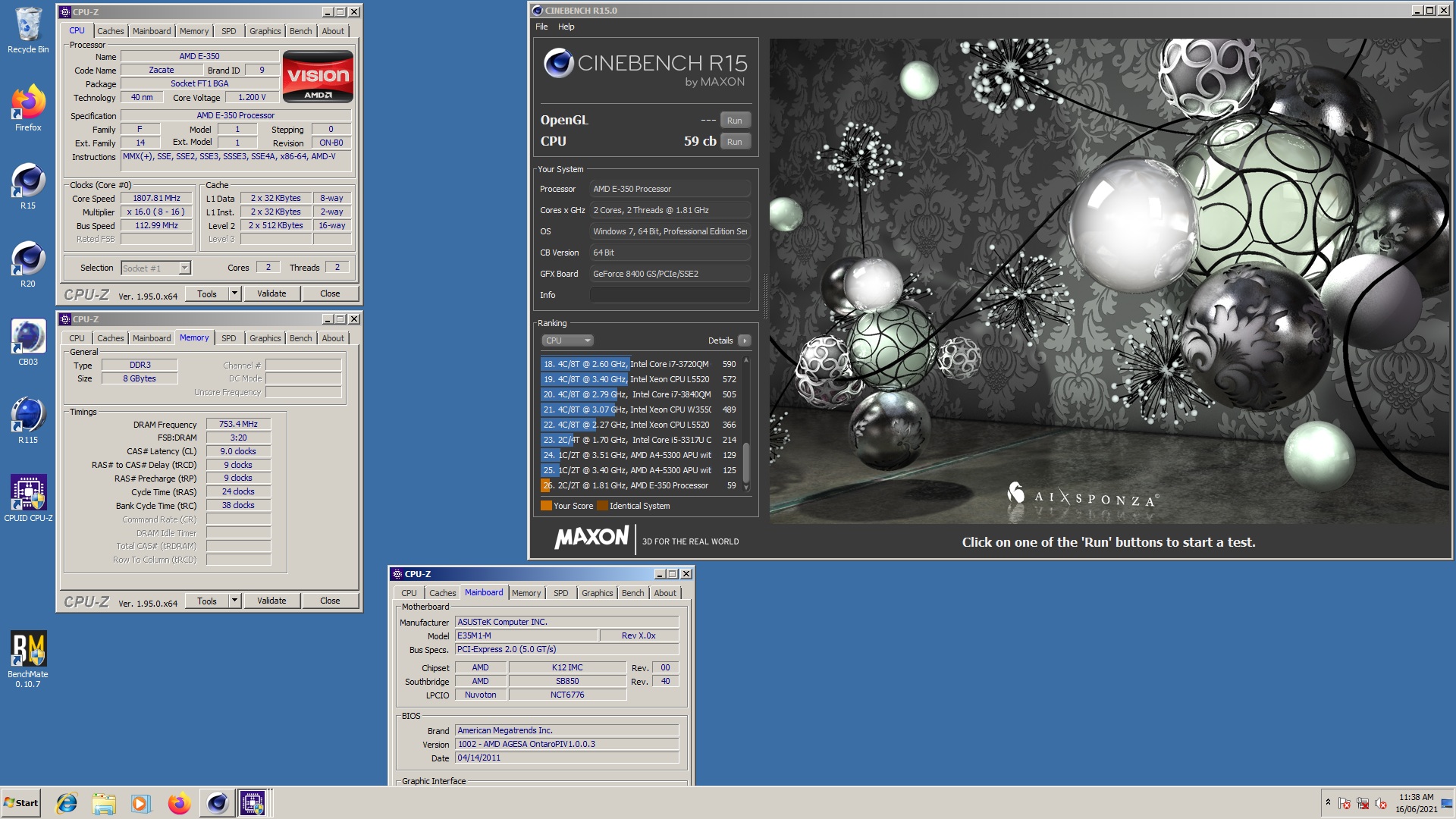Select the Intel Core i7-3720QM ranking row
Image resolution: width=1456 pixels, height=819 pixels.
point(640,364)
